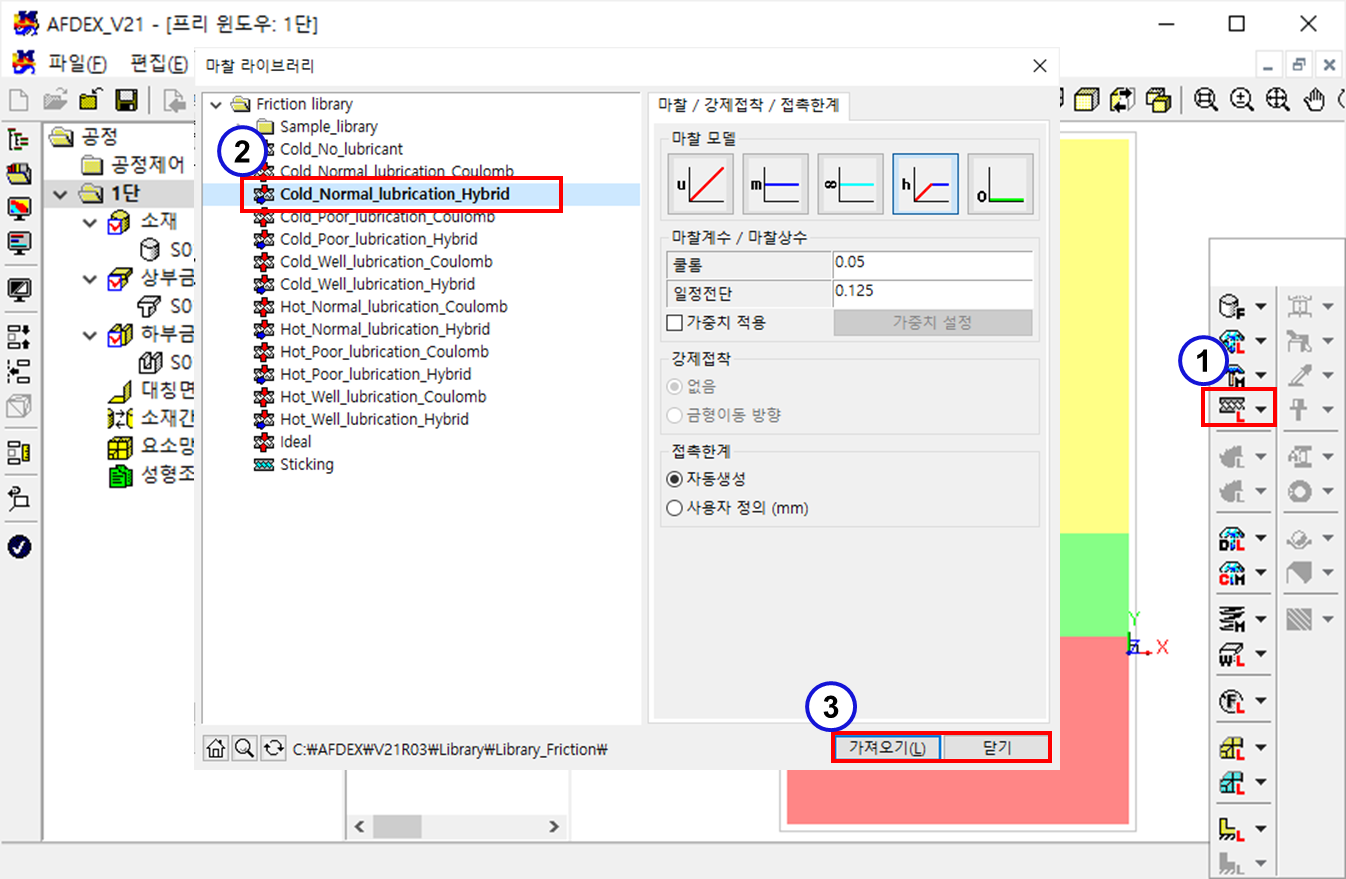Open dropdown arrow next to friction icon
1346x879 pixels.
[1261, 409]
